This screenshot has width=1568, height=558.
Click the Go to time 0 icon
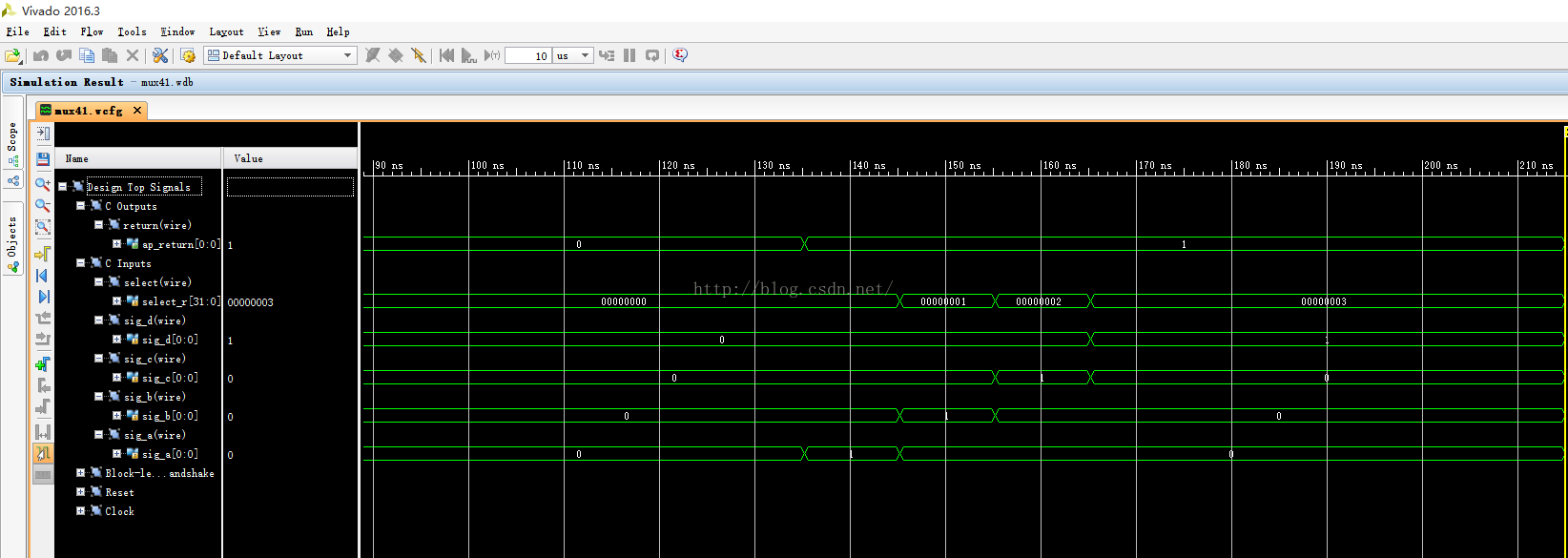click(x=43, y=276)
